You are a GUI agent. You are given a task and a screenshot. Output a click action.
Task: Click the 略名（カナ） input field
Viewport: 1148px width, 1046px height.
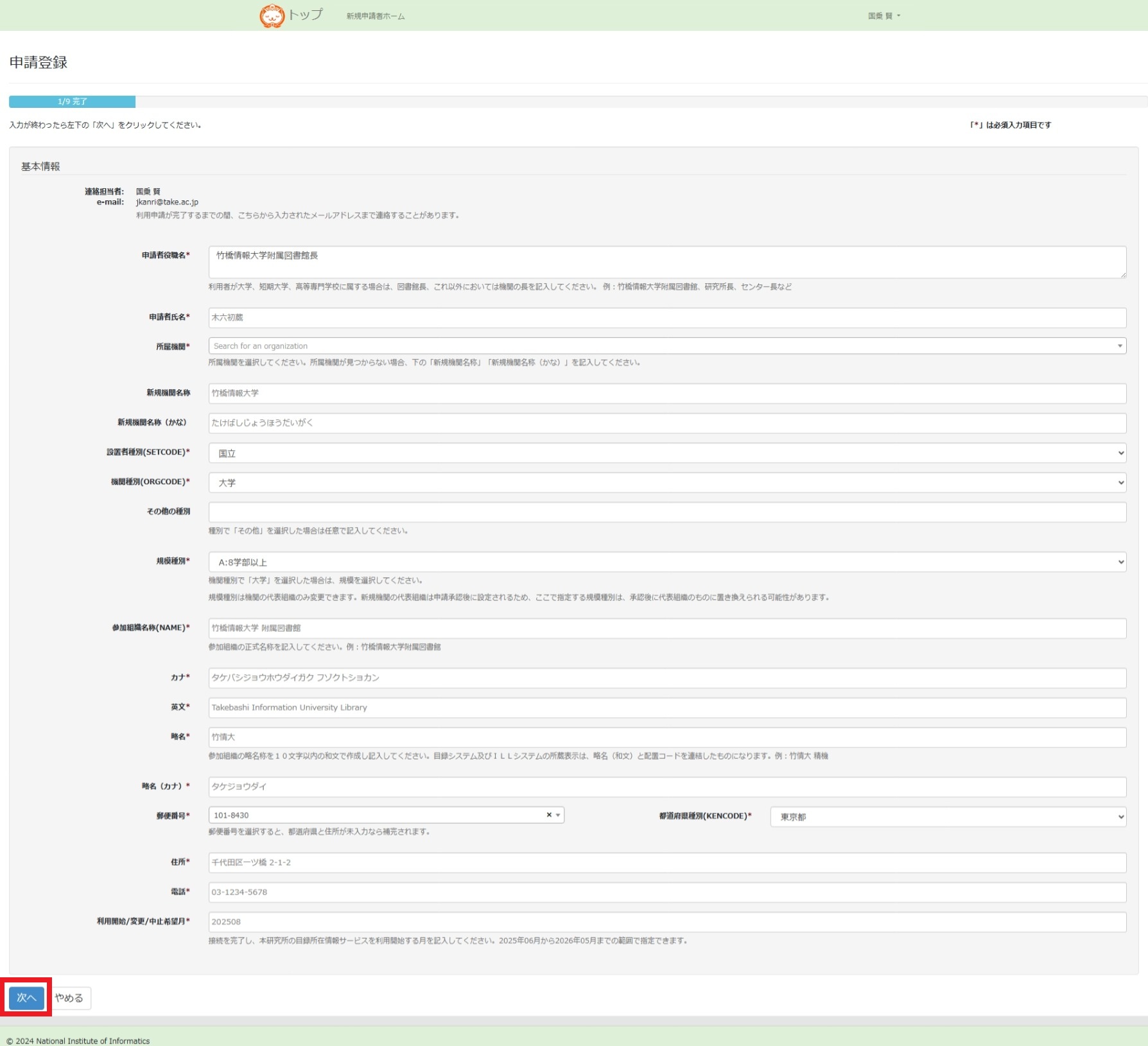pos(667,787)
